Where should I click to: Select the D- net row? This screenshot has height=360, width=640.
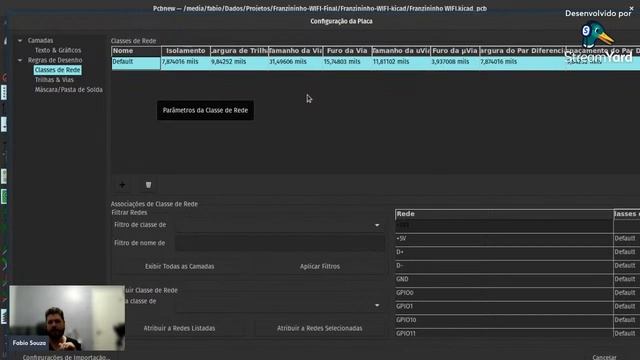coord(504,266)
